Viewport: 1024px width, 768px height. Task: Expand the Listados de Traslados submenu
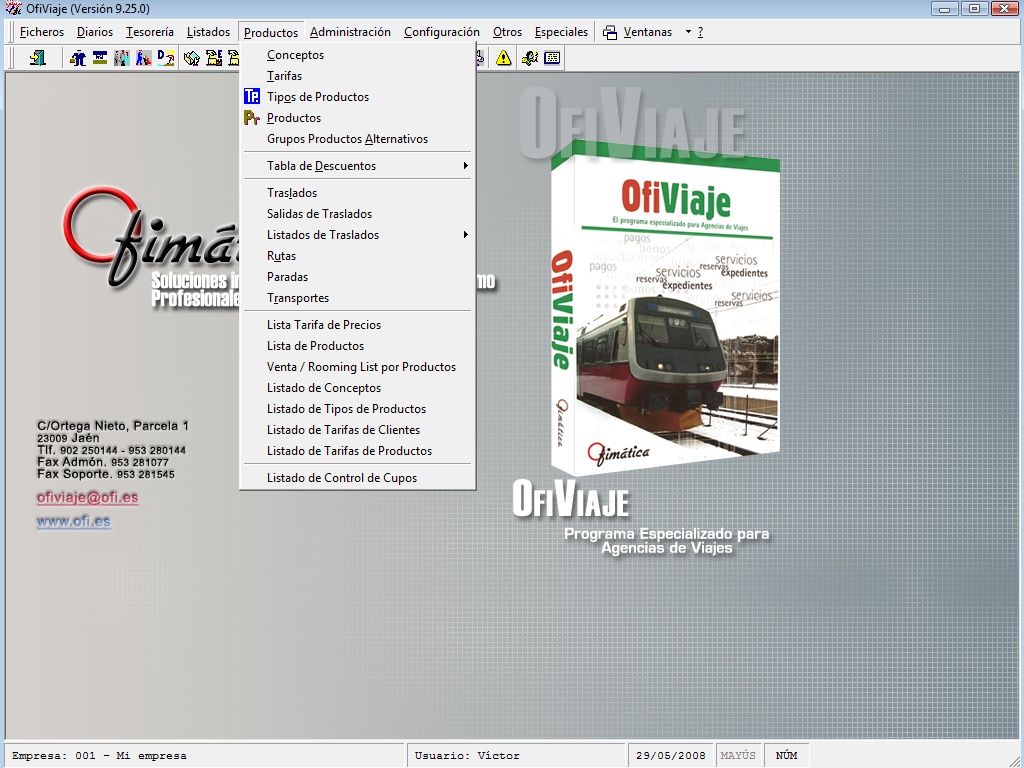[323, 235]
